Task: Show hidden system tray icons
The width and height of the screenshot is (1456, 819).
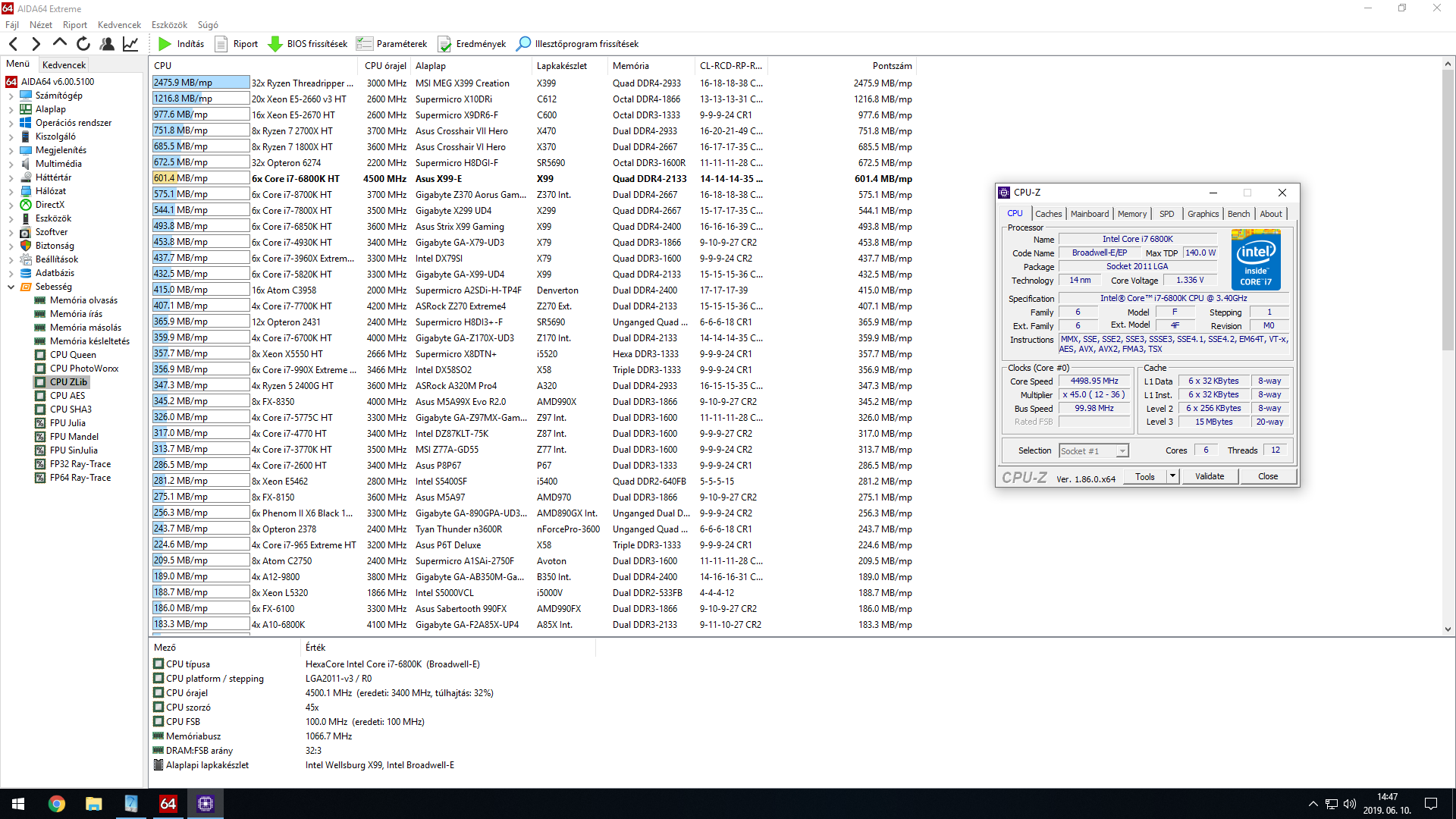Action: pos(1313,804)
